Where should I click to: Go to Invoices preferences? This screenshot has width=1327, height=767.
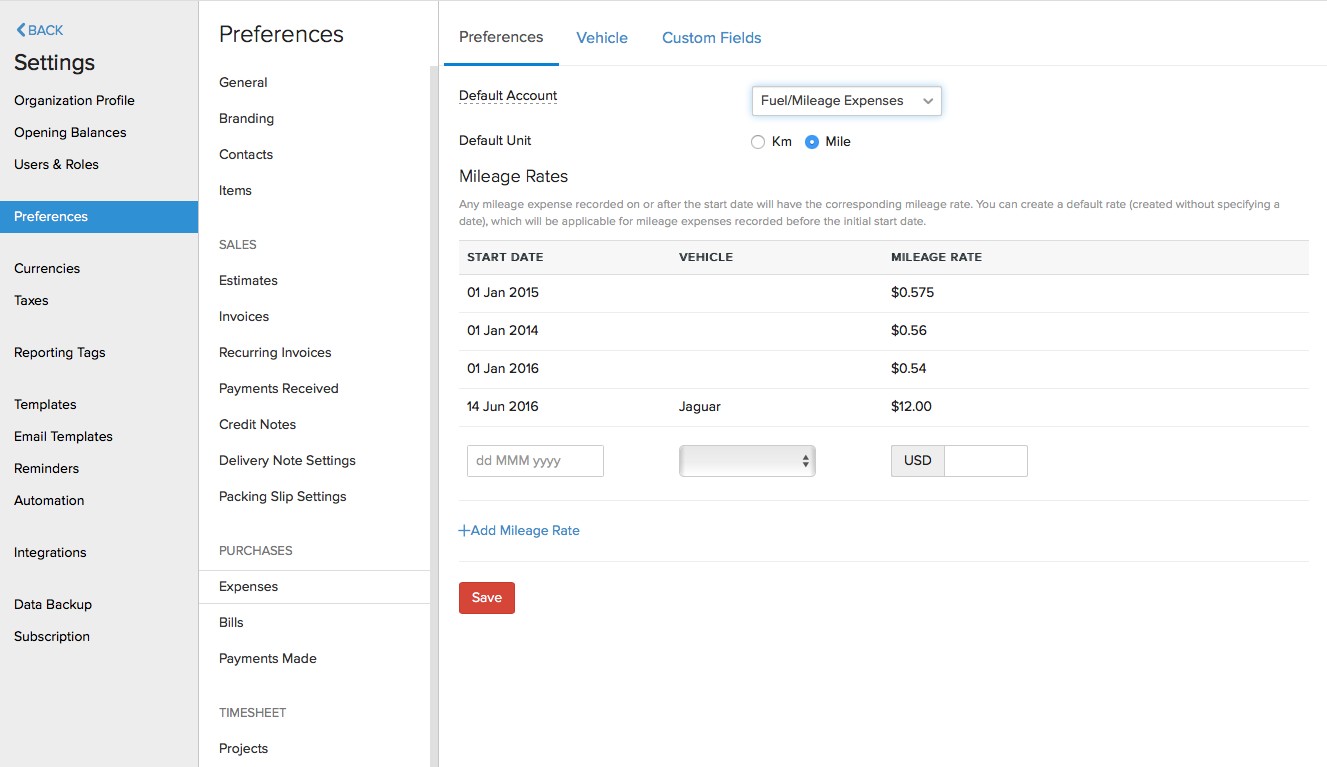244,317
